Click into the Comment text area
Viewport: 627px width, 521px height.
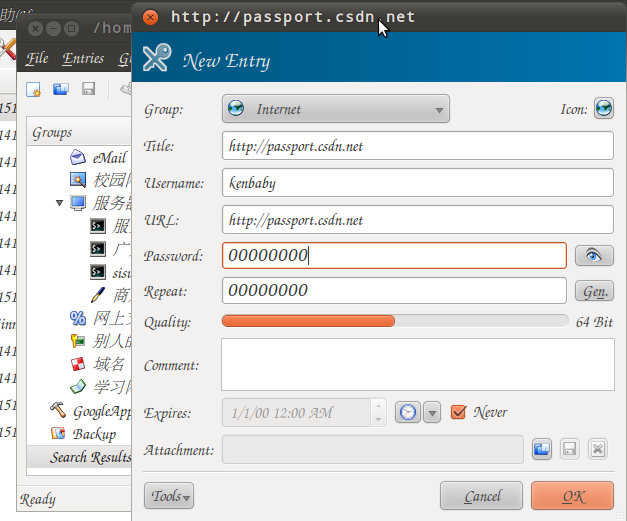418,364
